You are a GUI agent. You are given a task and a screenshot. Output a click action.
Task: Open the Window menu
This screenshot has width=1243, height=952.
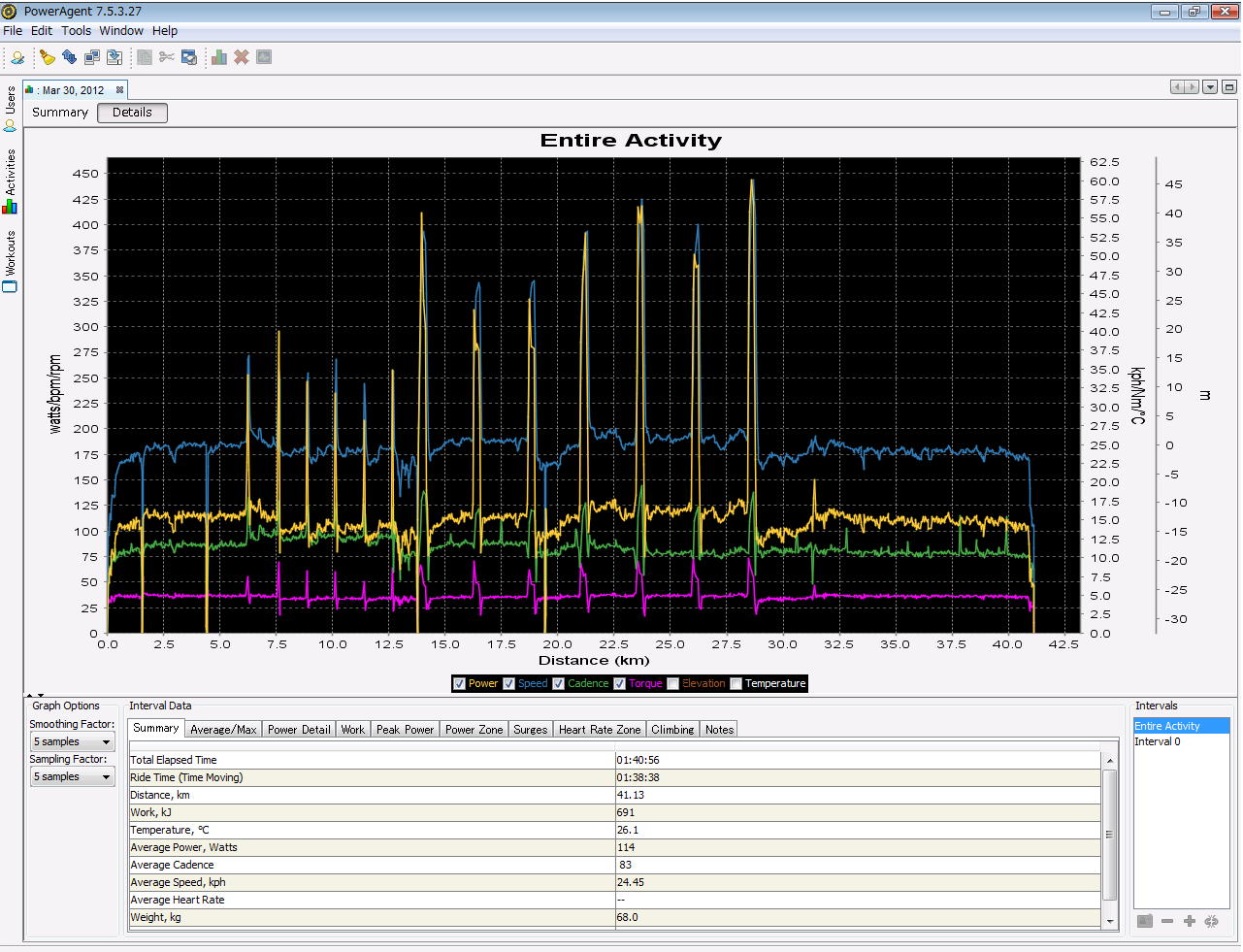pyautogui.click(x=121, y=30)
